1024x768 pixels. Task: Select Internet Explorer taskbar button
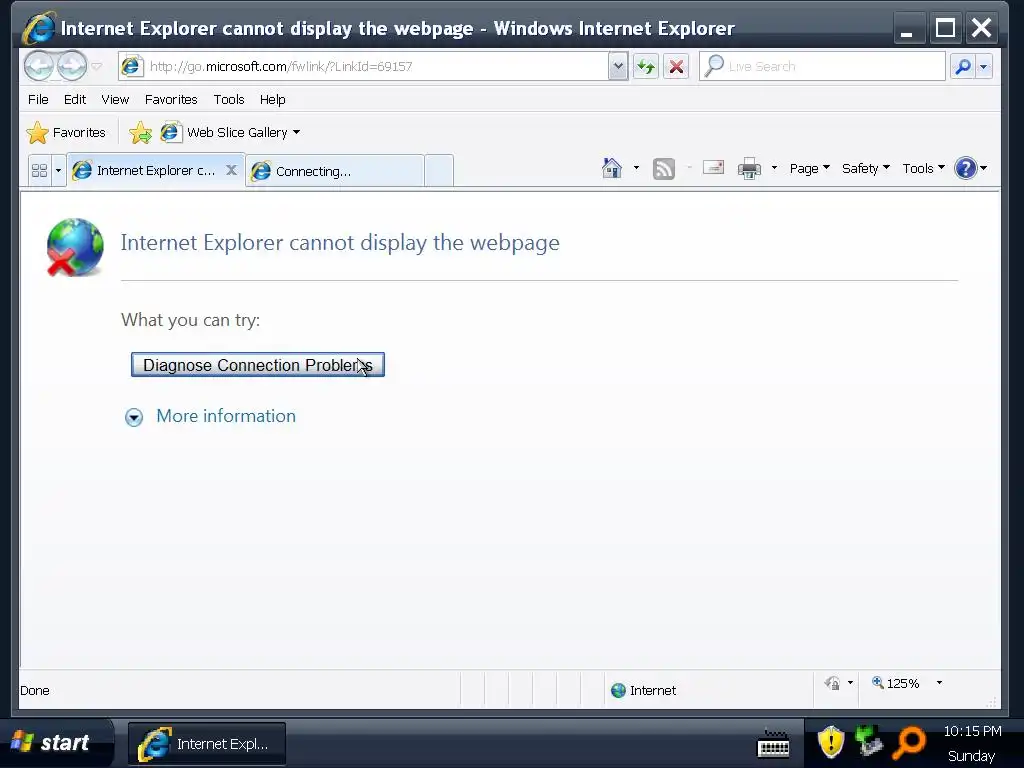206,744
